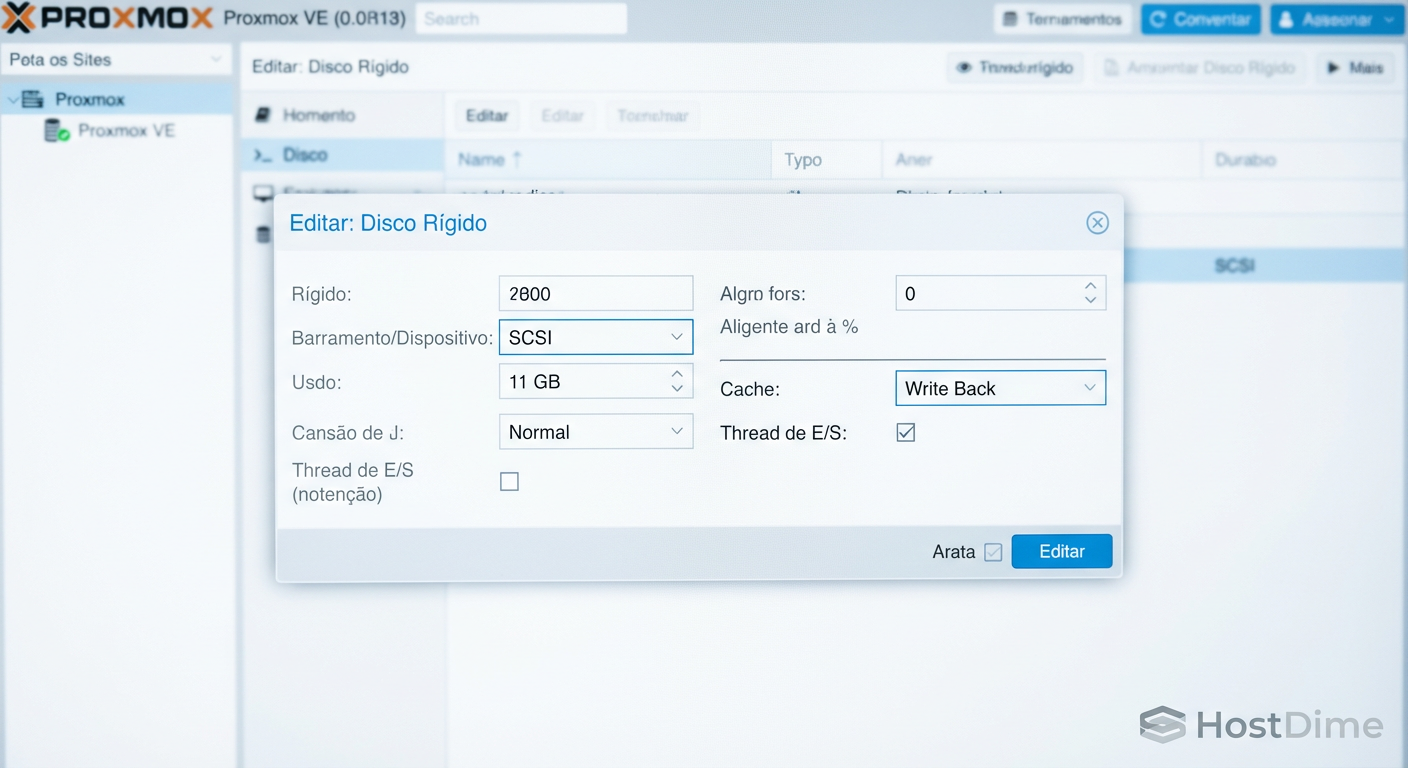
Task: Select Disco in the side menu
Action: [305, 155]
